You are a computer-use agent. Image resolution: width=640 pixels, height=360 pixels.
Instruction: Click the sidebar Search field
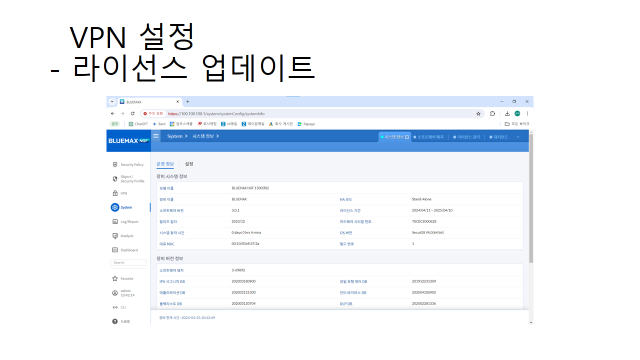pos(128,262)
